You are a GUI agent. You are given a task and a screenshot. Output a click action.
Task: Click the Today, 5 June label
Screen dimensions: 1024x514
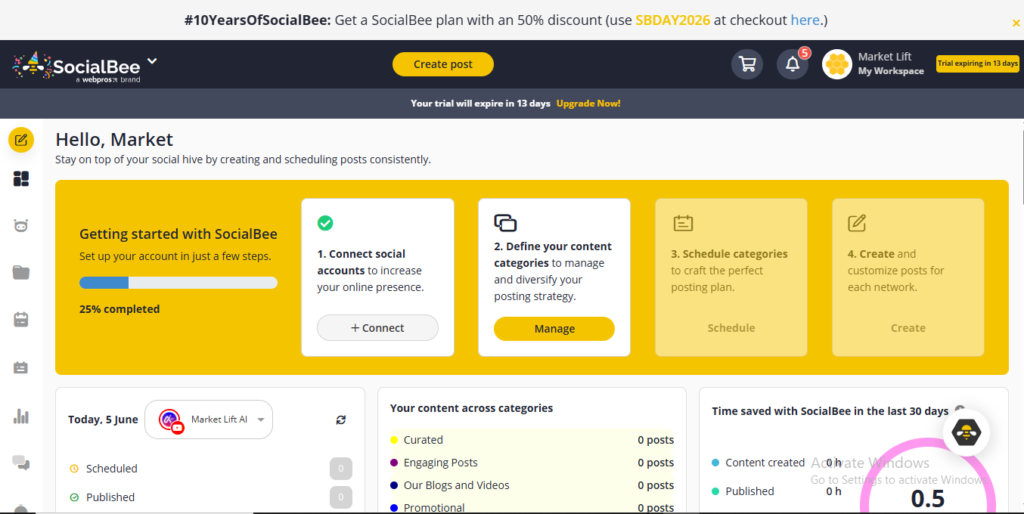(x=103, y=419)
